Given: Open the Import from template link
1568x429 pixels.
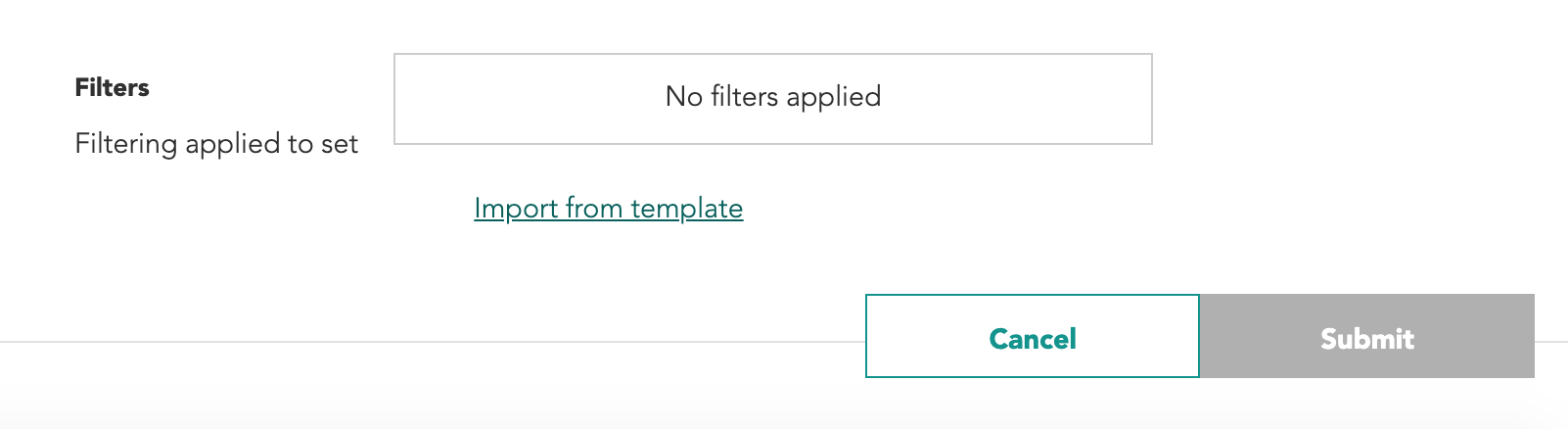Looking at the screenshot, I should (608, 209).
